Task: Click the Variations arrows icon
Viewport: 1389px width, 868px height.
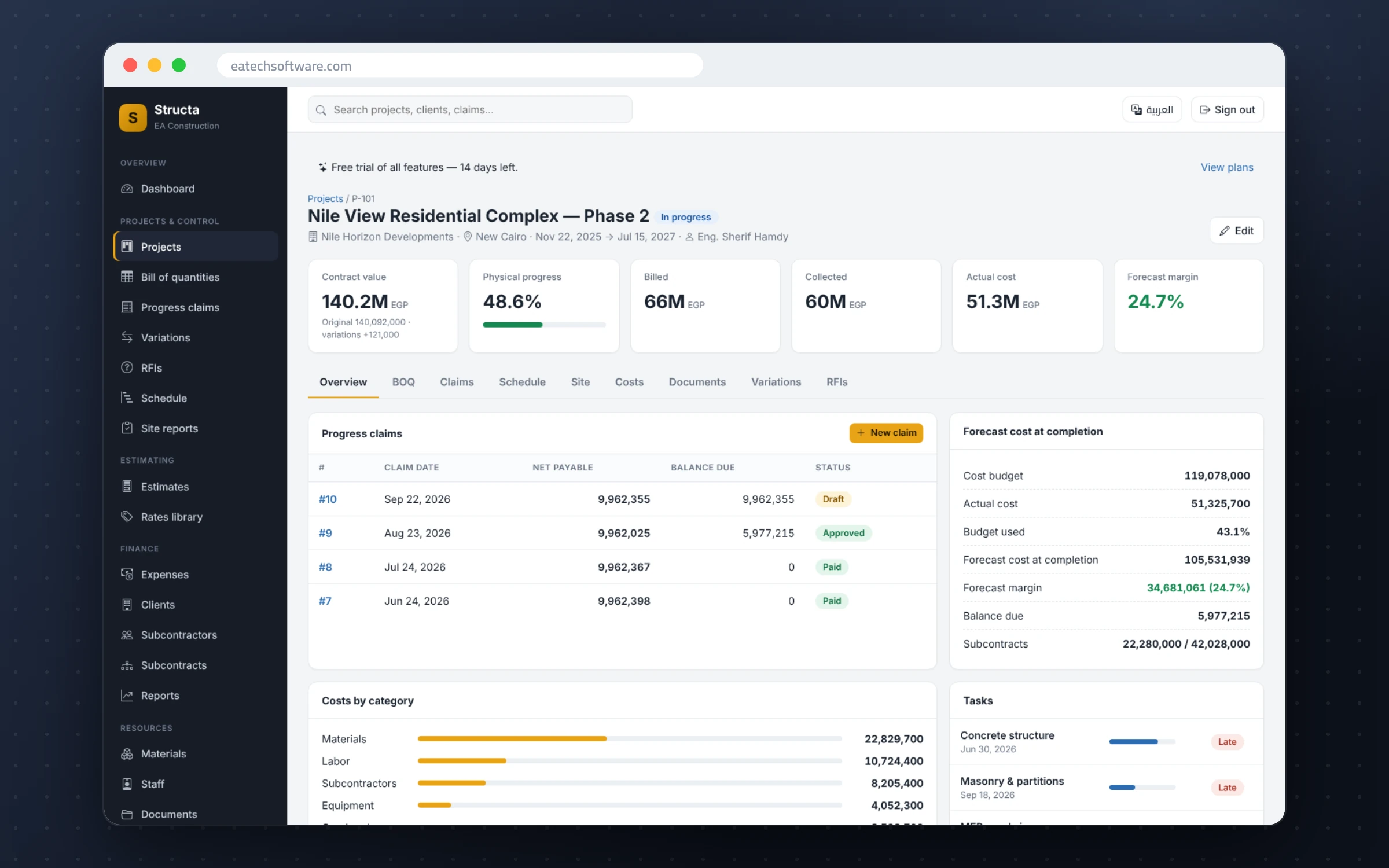Action: [127, 337]
